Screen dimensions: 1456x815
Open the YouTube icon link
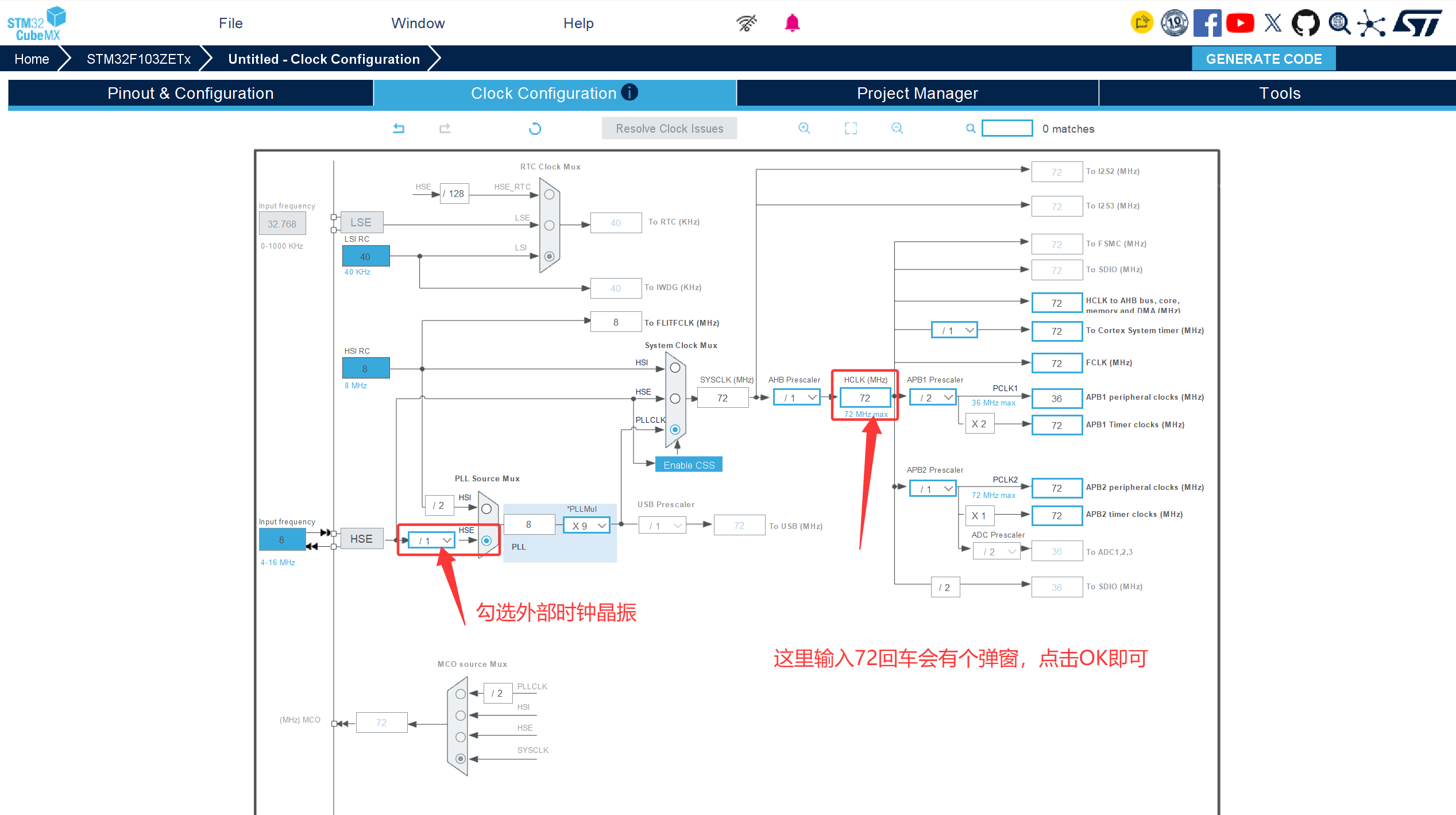point(1239,23)
